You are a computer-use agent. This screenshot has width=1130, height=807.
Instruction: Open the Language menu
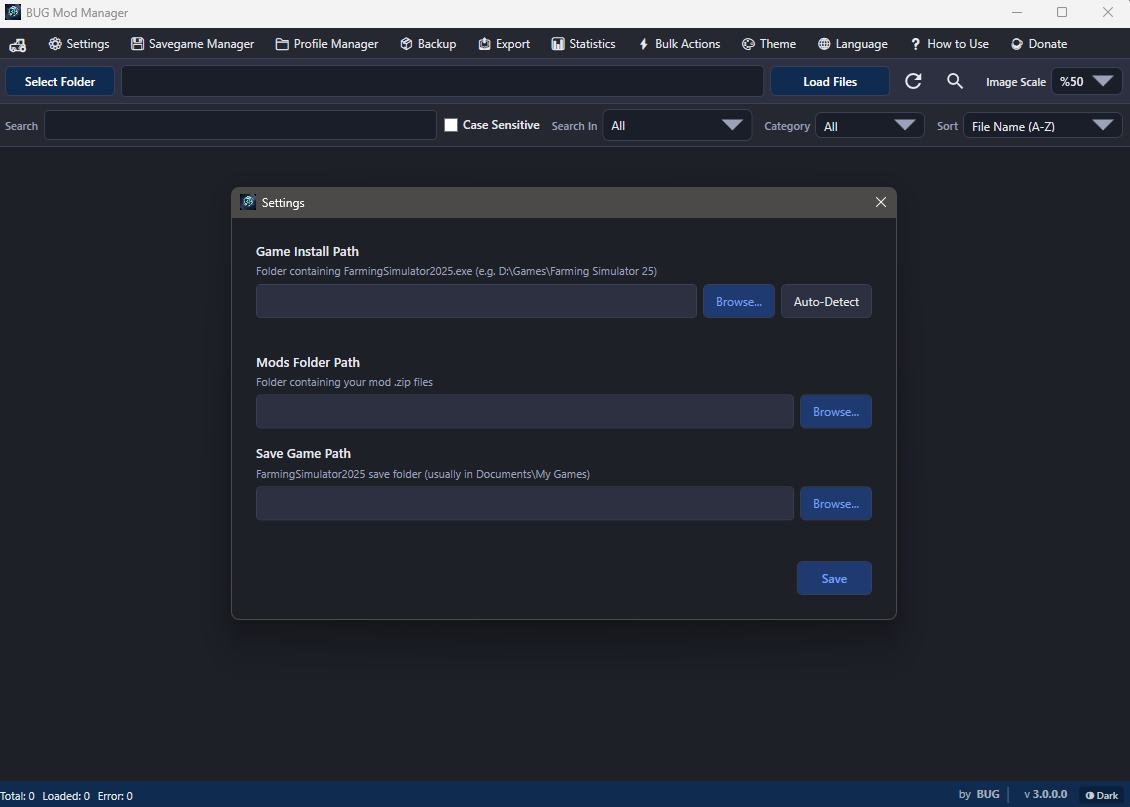(852, 44)
